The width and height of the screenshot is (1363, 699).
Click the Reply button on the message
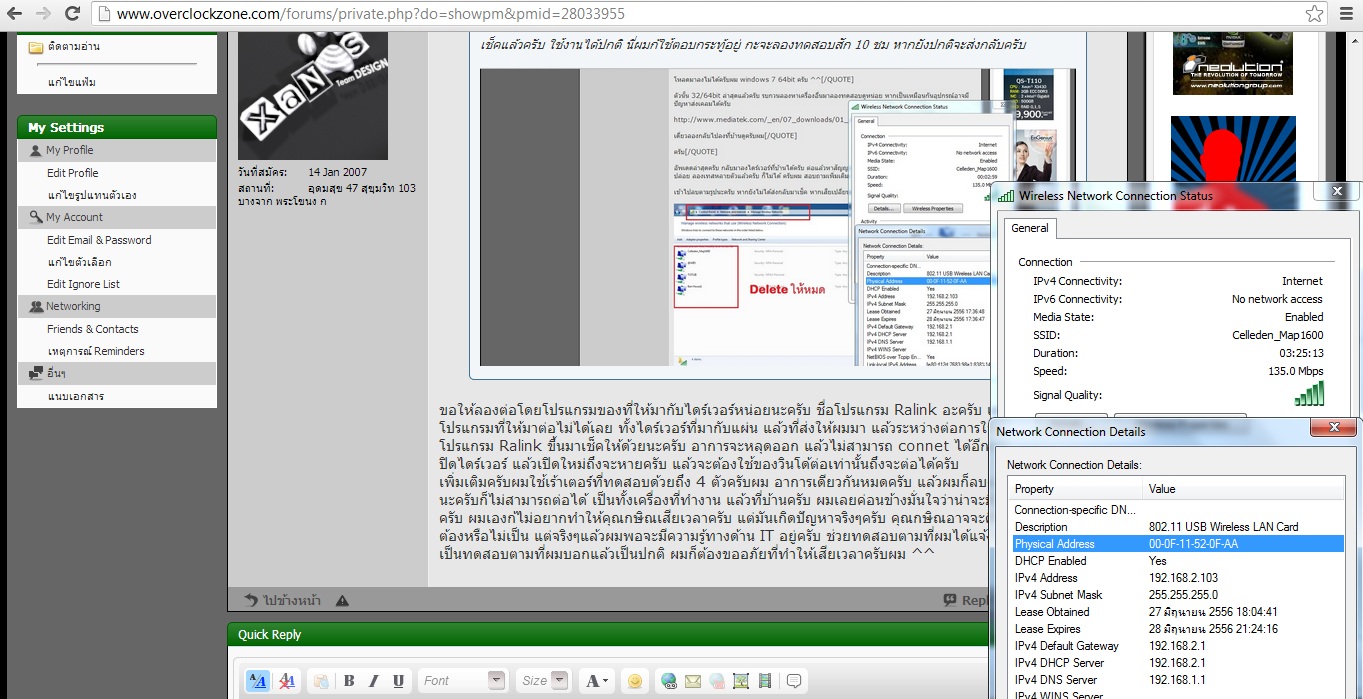966,600
